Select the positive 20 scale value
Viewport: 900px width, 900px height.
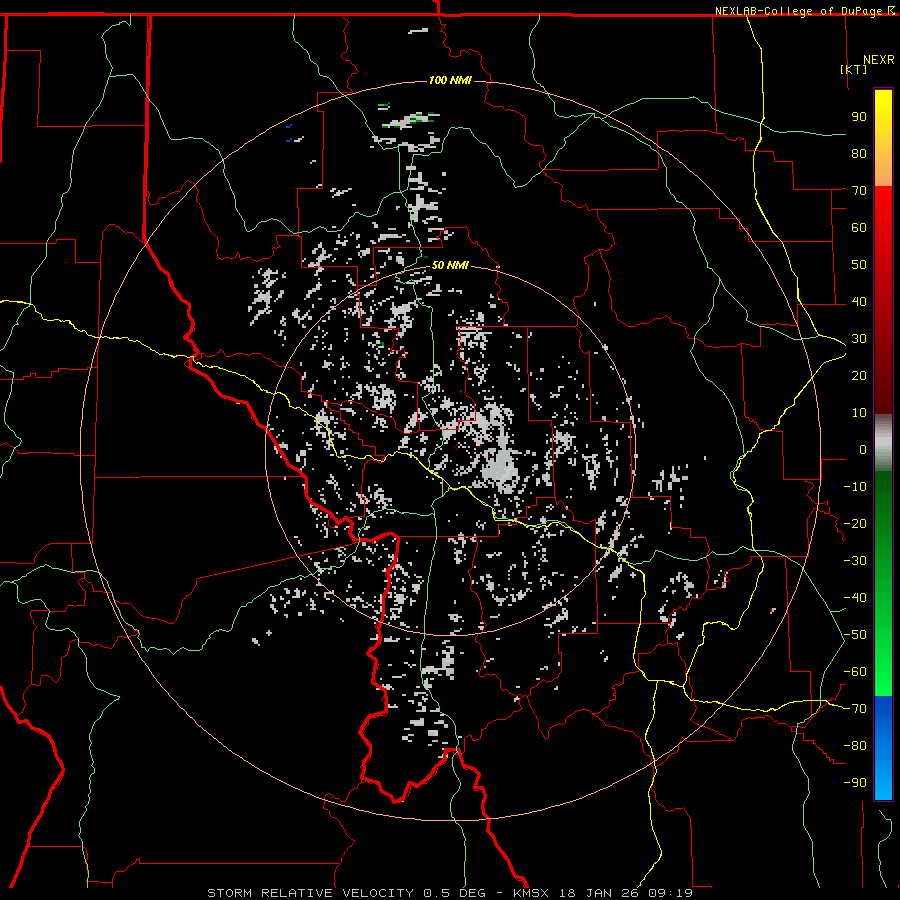tap(859, 375)
